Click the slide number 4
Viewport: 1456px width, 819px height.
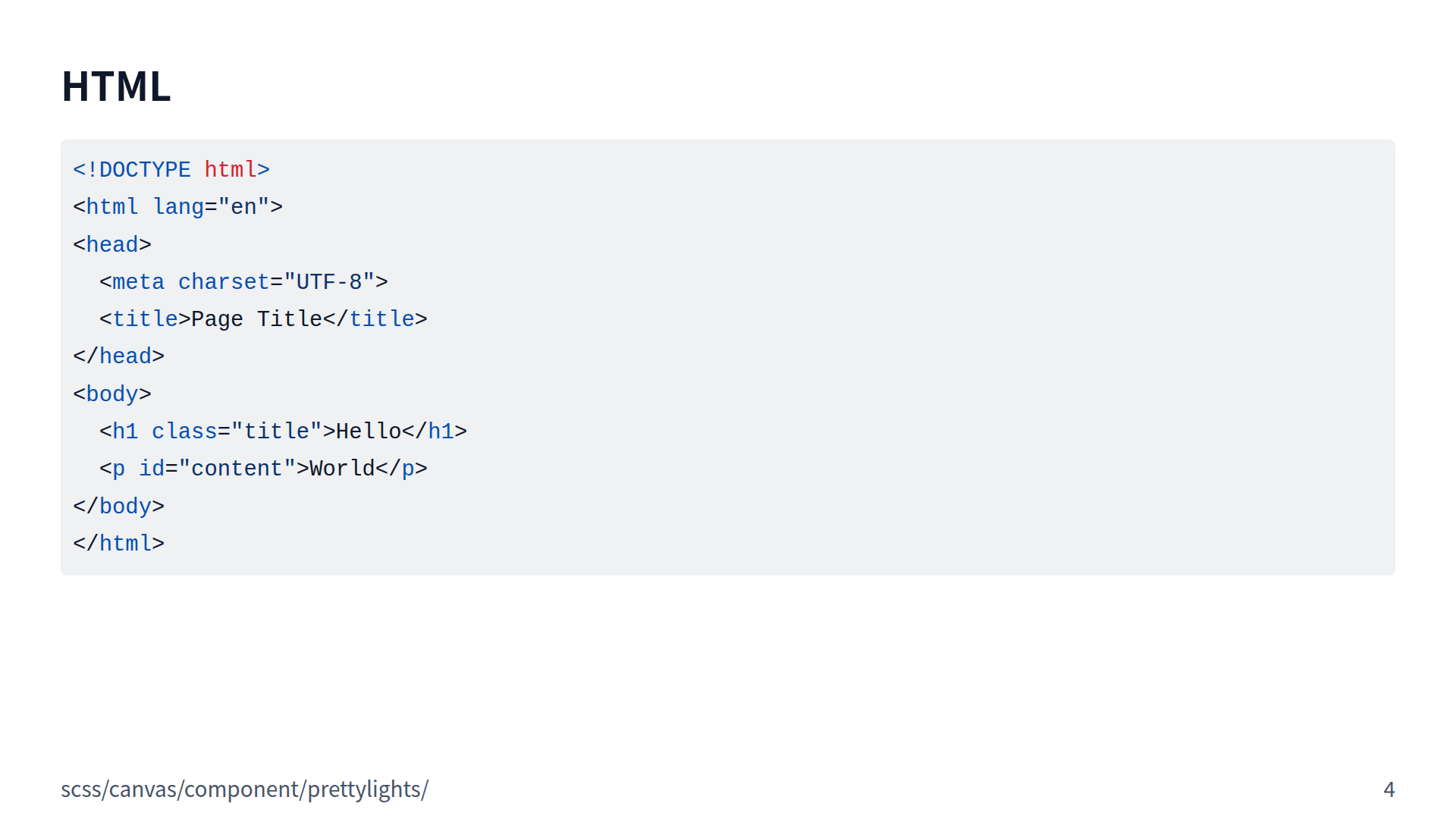[x=1389, y=789]
